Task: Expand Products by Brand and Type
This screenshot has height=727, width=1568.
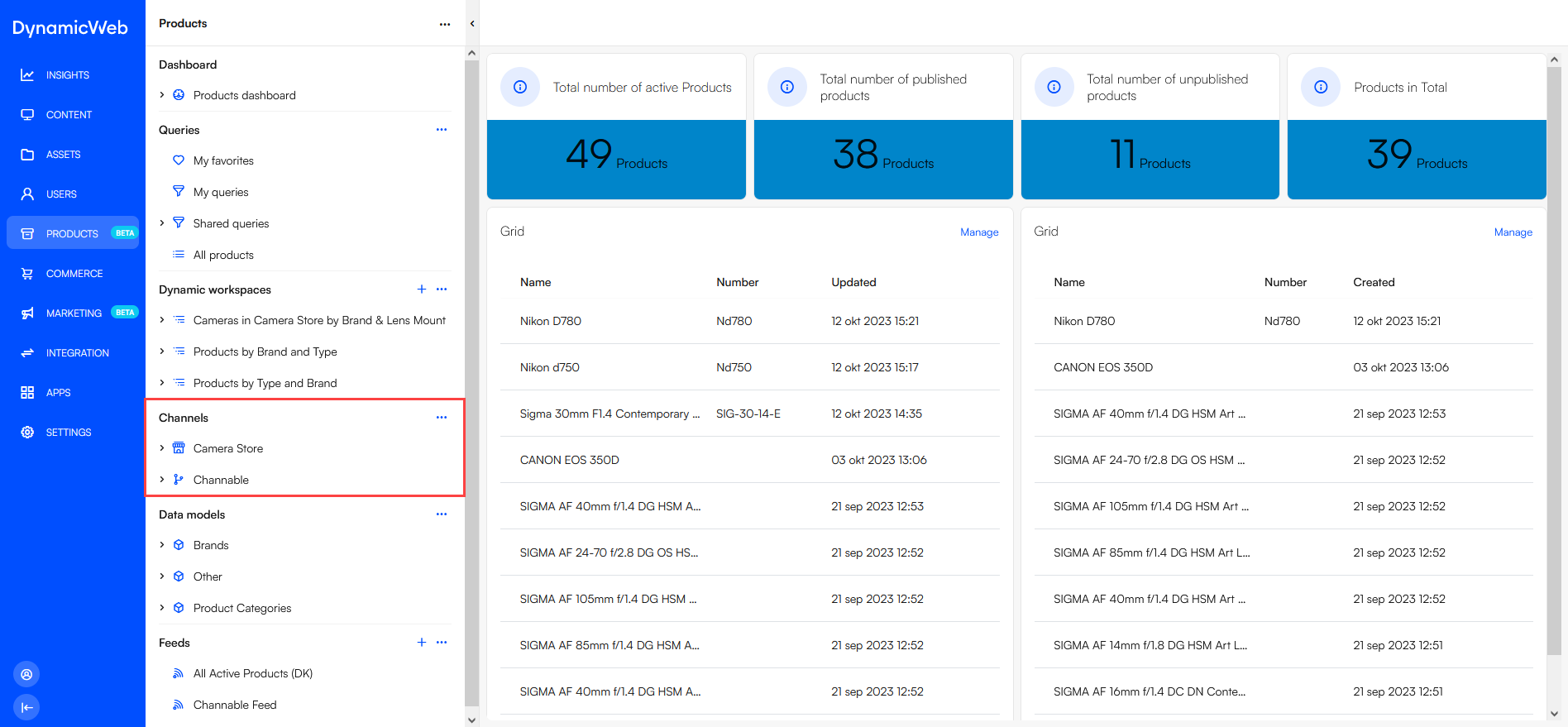Action: click(x=162, y=352)
